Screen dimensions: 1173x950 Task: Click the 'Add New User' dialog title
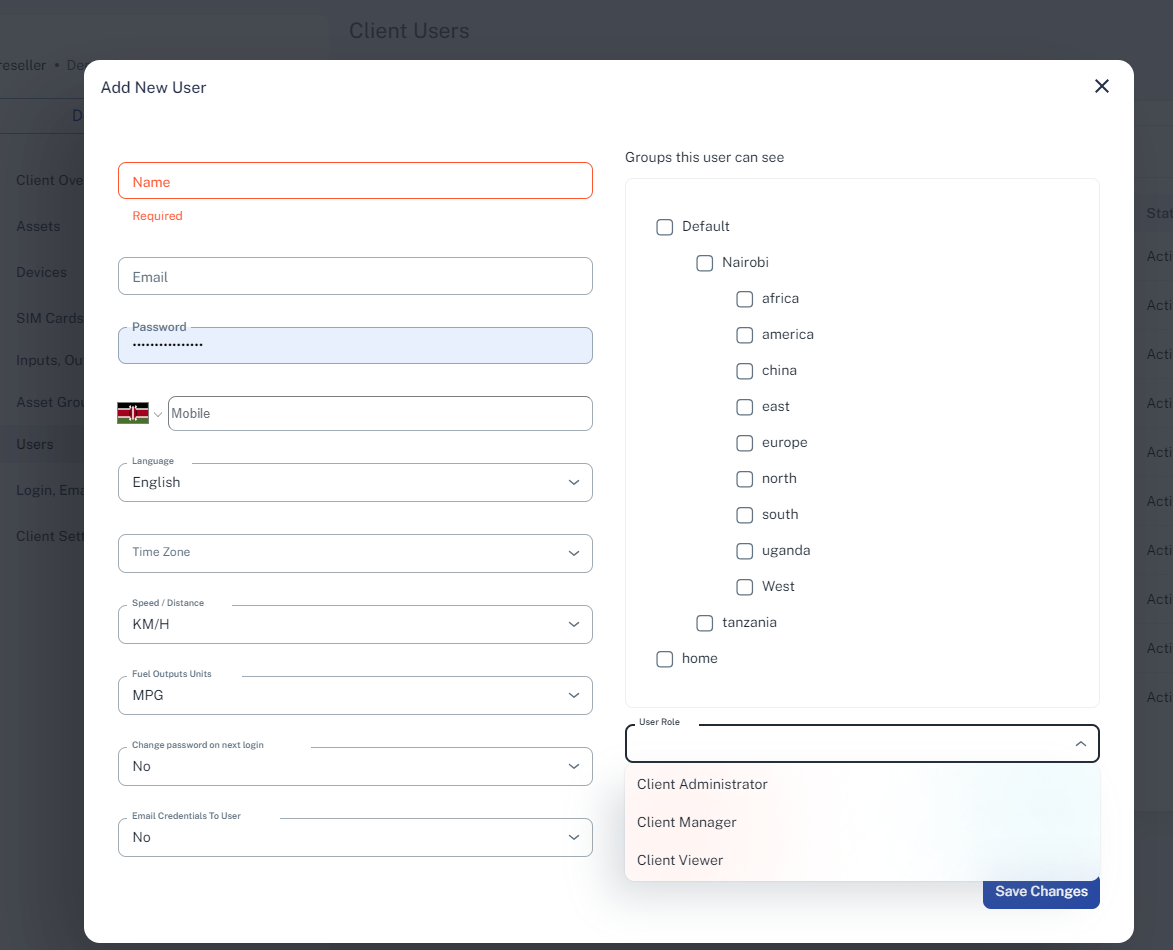point(153,88)
